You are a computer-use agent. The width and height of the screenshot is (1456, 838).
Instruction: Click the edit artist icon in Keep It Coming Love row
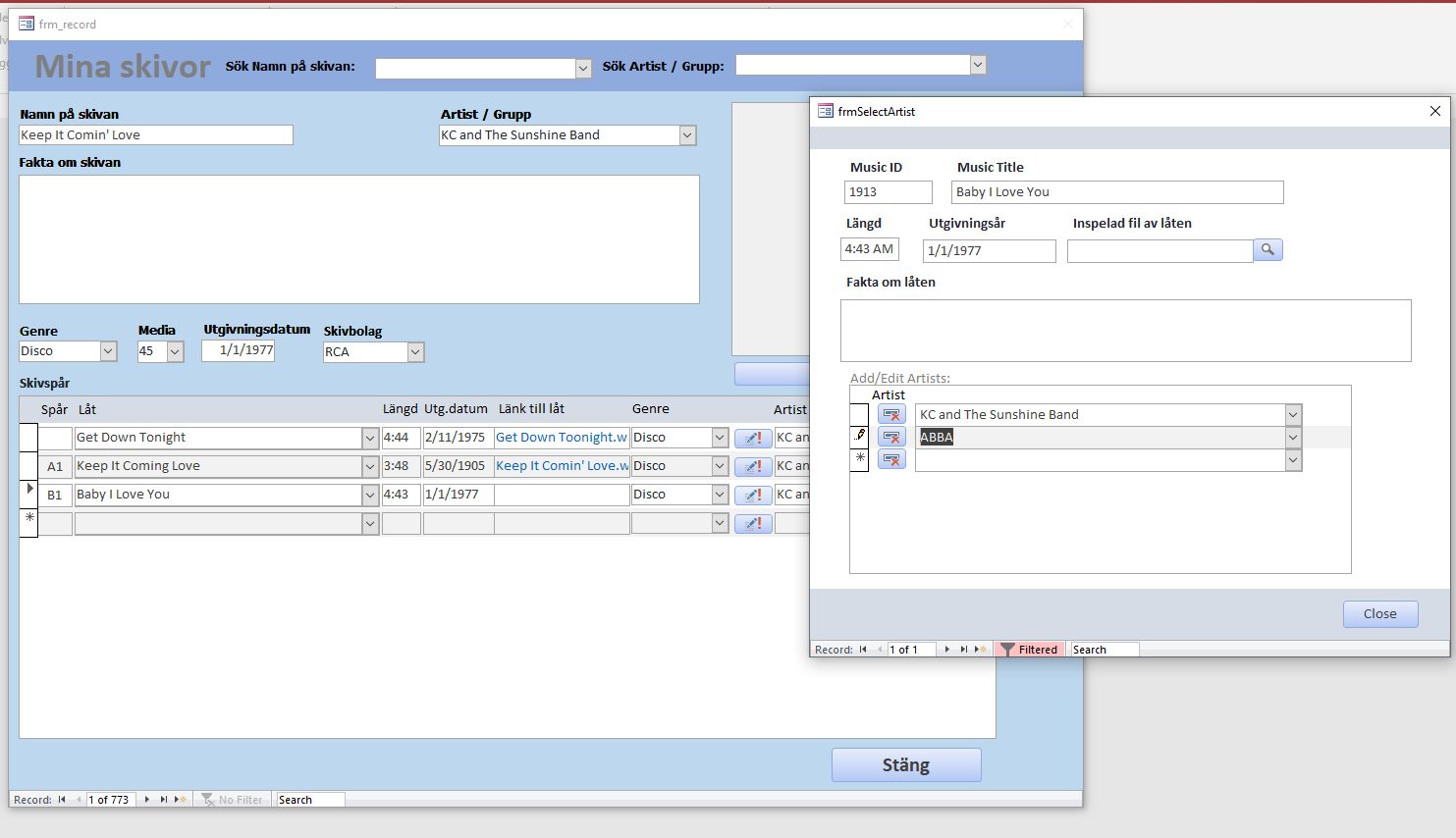(753, 466)
